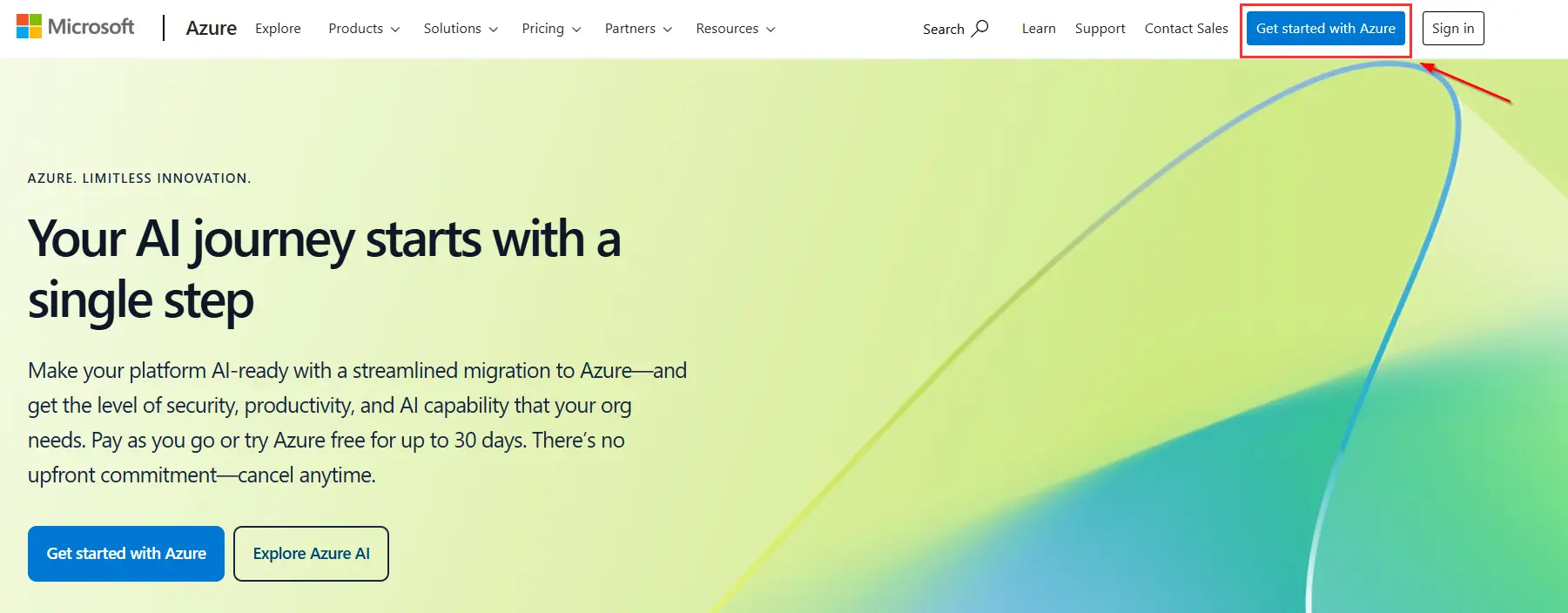Image resolution: width=1568 pixels, height=613 pixels.
Task: Click the 'AZURE. LIMITLESS INNOVATION.' tagline
Action: pos(139,179)
